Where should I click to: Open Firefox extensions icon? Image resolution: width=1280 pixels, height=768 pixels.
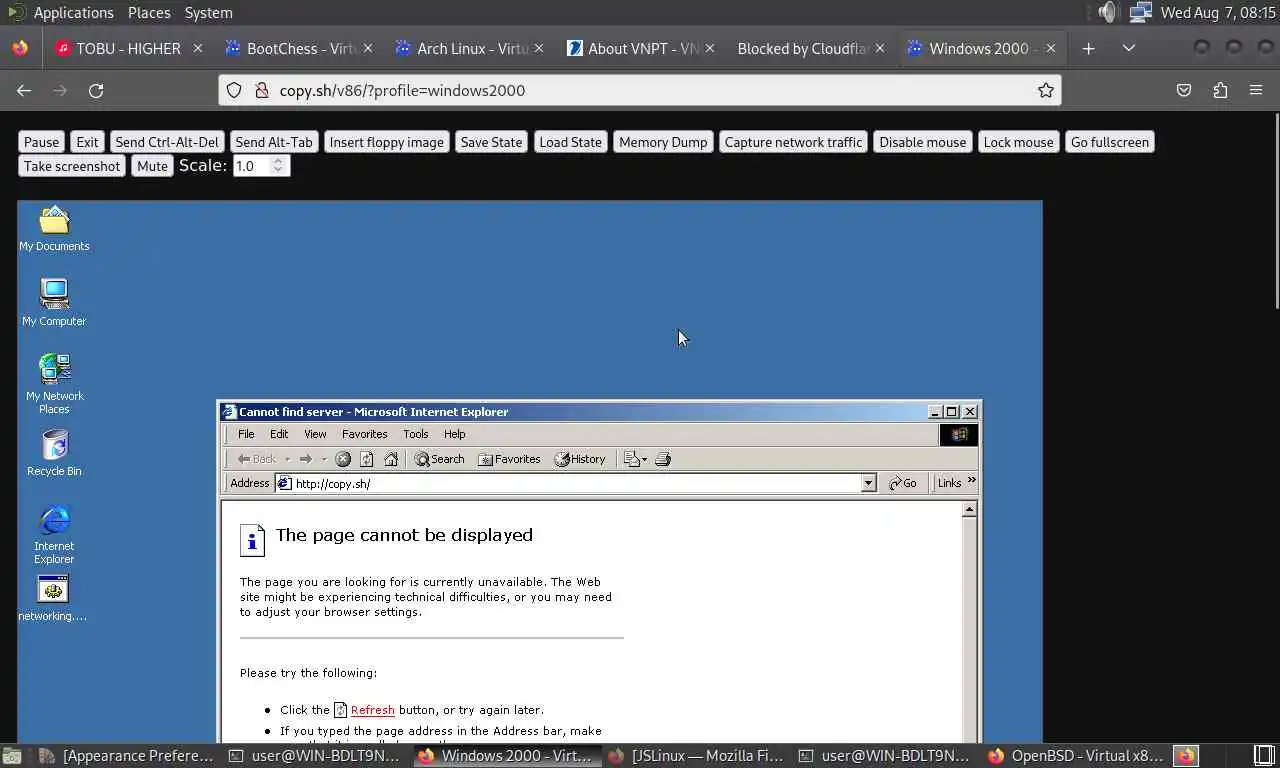(x=1220, y=90)
